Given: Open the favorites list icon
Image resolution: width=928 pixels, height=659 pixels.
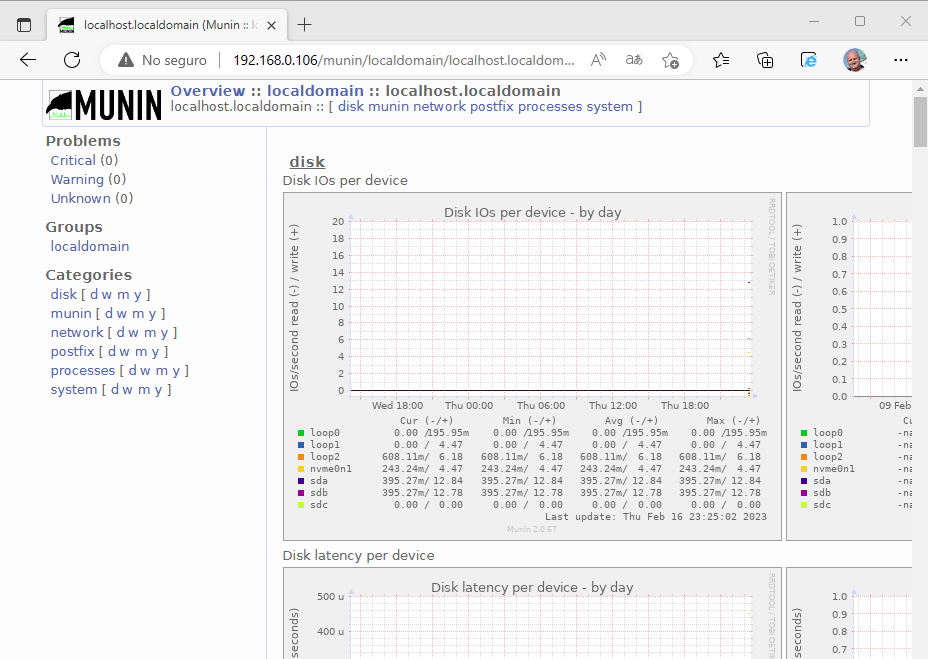Looking at the screenshot, I should pyautogui.click(x=721, y=60).
